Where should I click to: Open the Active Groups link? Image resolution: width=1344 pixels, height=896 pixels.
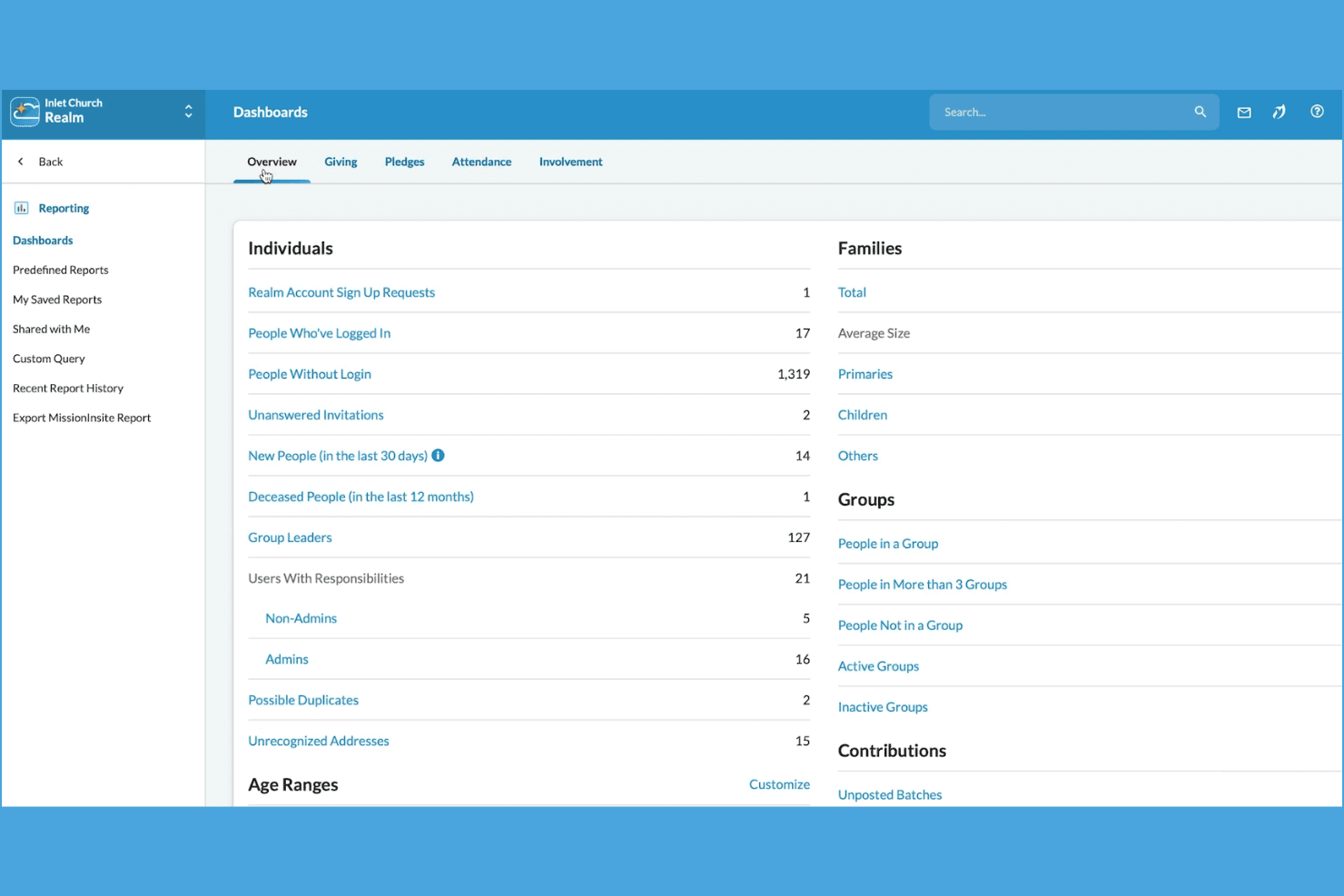click(878, 666)
